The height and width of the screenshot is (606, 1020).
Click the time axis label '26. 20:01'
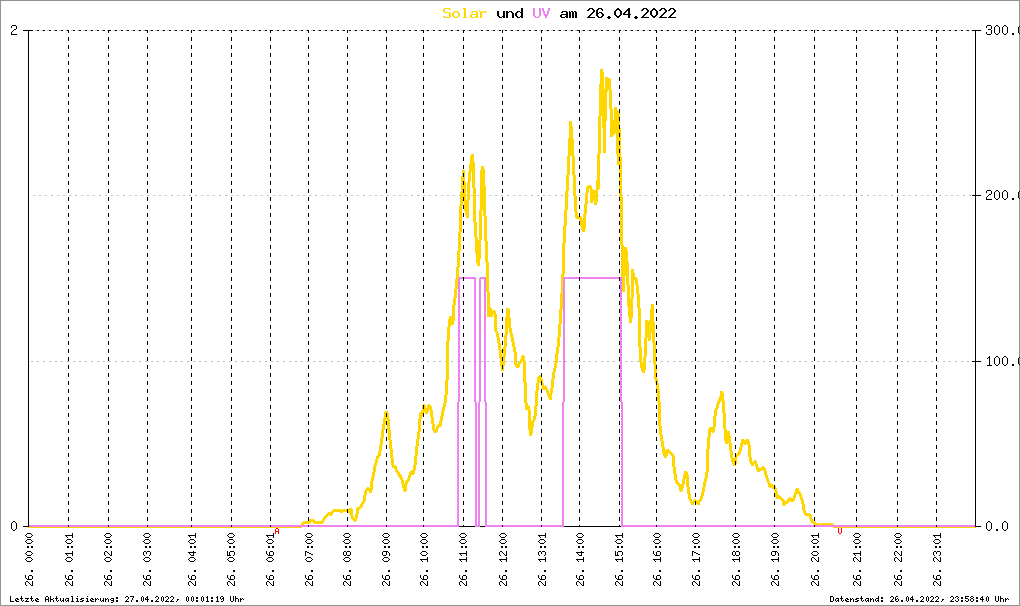pyautogui.click(x=814, y=560)
